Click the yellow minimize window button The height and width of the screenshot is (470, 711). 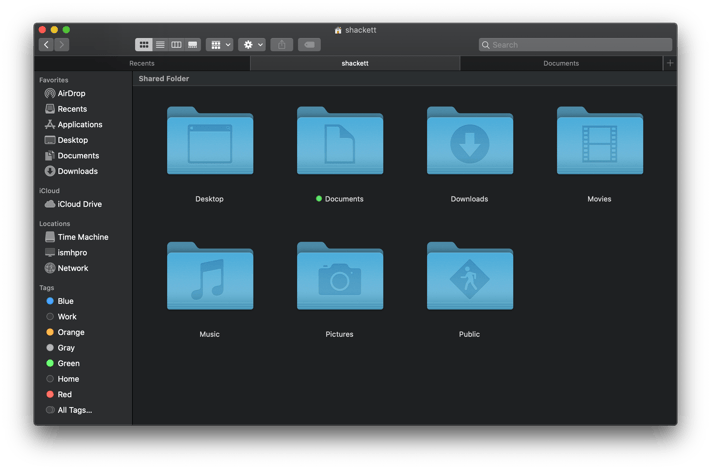point(54,30)
